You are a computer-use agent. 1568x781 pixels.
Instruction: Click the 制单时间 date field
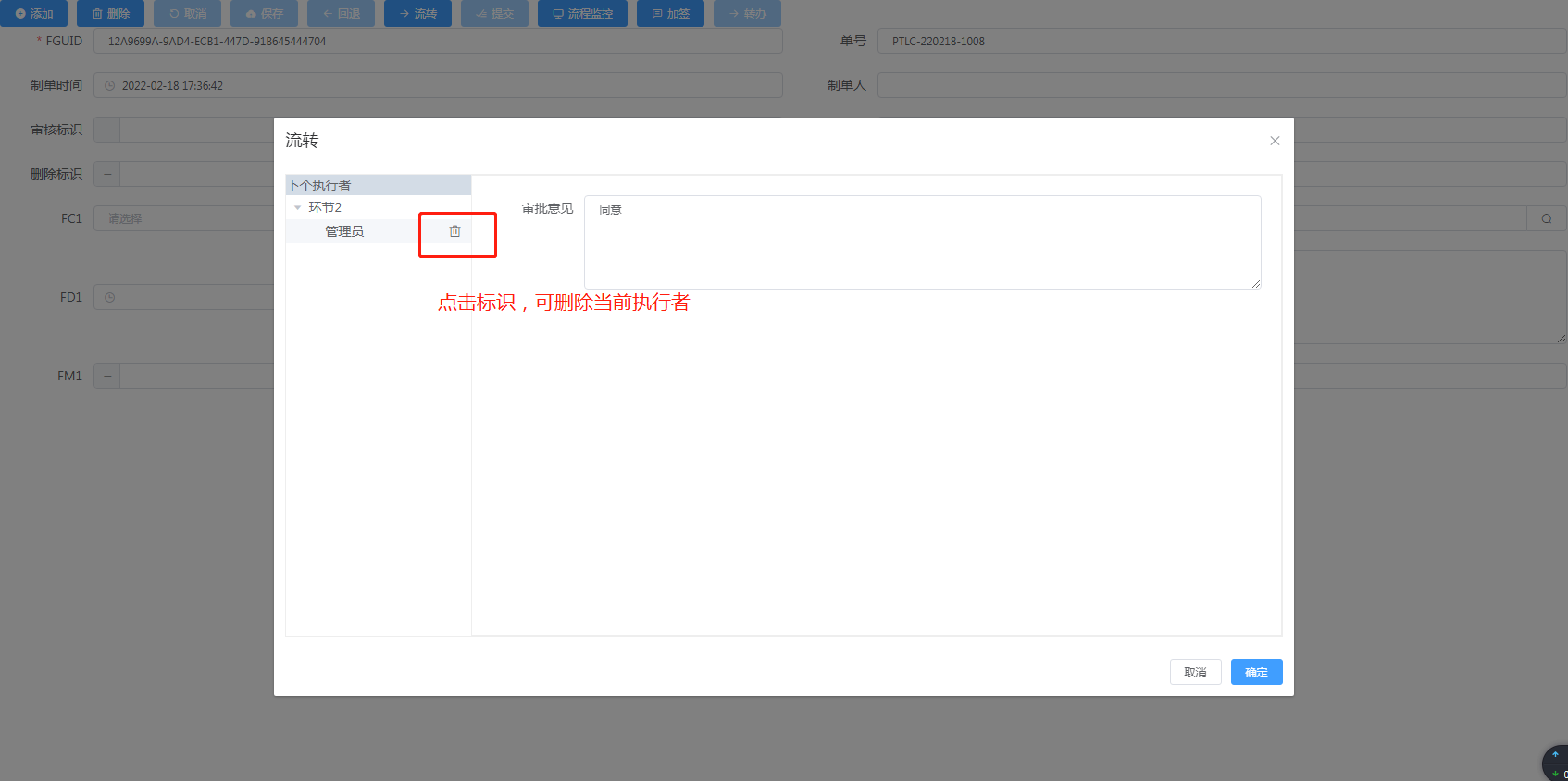[x=438, y=86]
